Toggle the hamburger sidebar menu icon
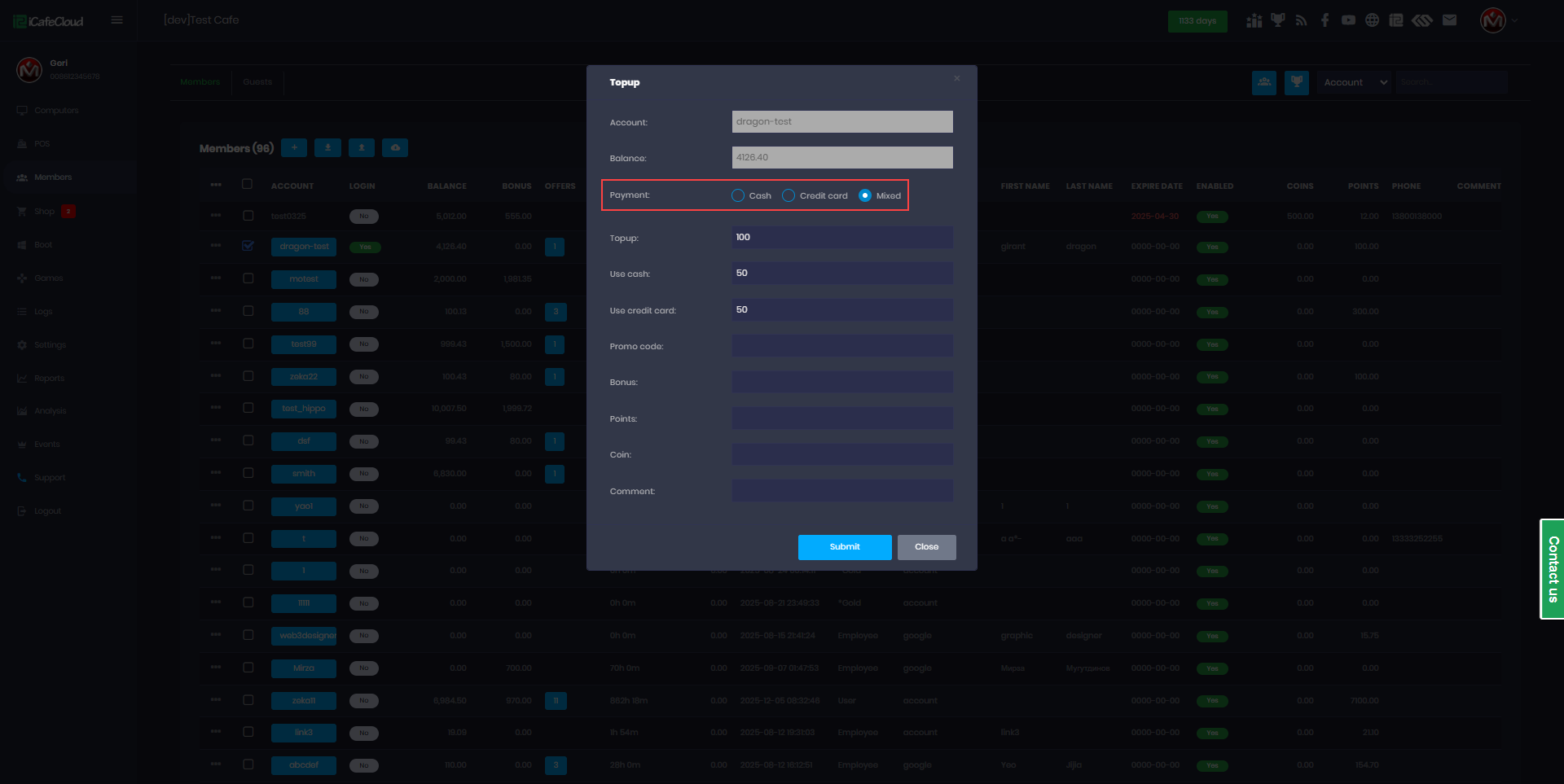 click(117, 20)
